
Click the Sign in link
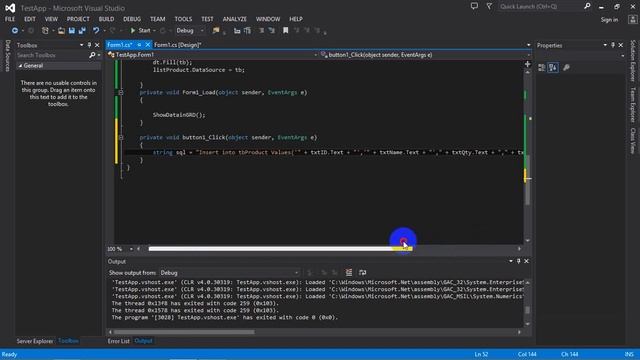tap(609, 20)
